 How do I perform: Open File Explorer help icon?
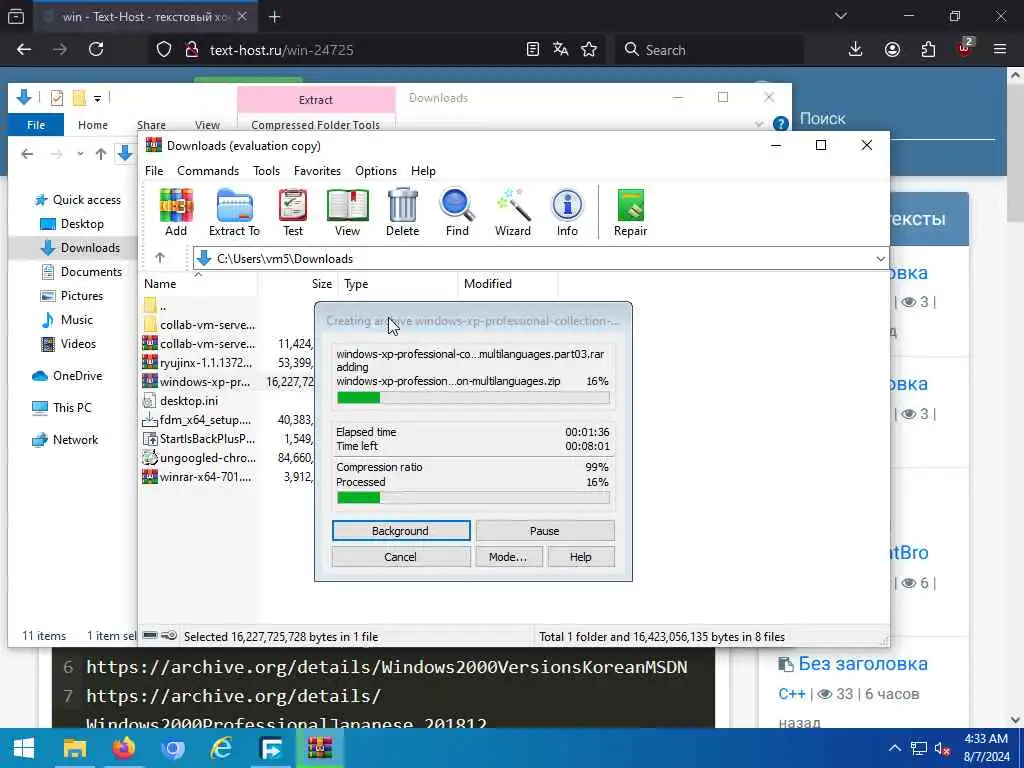click(780, 123)
